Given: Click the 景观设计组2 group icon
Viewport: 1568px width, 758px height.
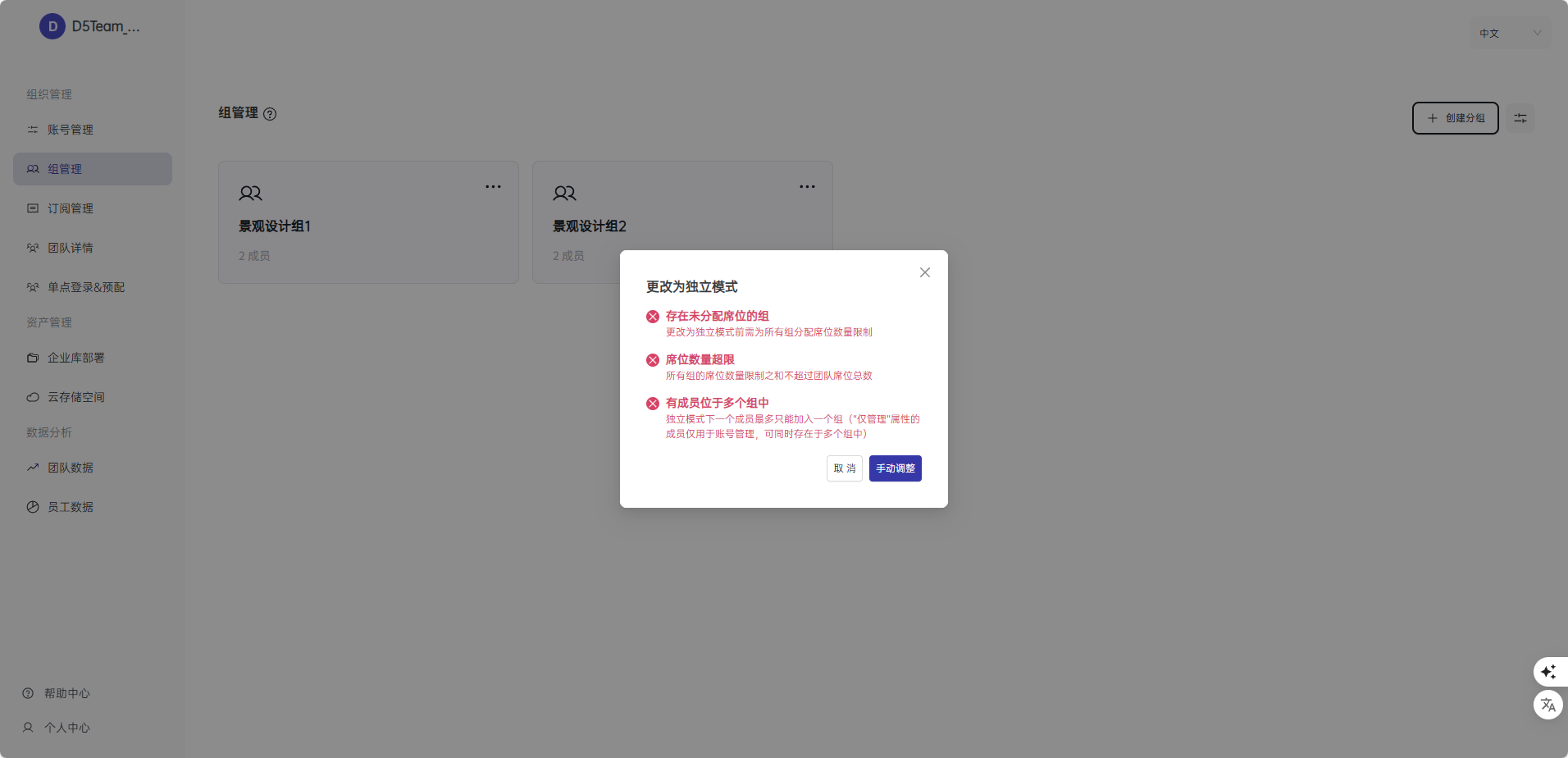Looking at the screenshot, I should (564, 194).
